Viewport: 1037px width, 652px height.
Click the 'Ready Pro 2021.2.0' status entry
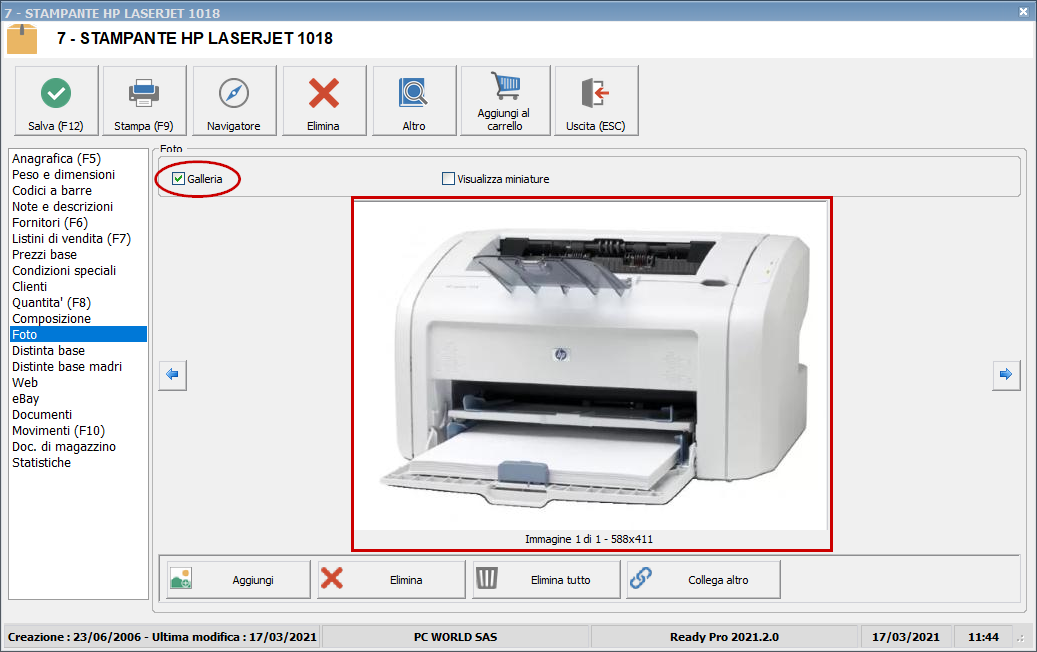(x=724, y=637)
